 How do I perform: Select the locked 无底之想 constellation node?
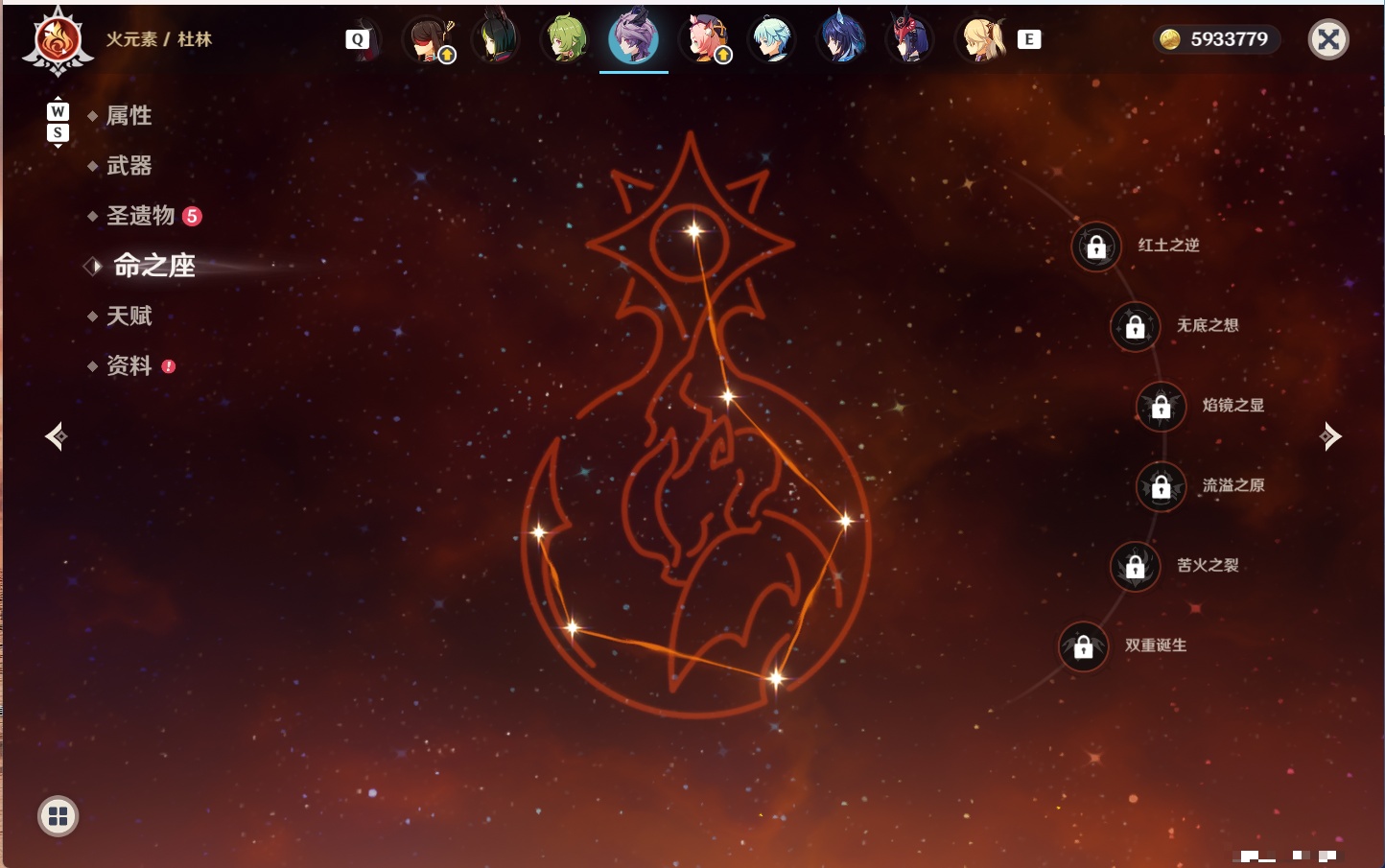(1135, 327)
